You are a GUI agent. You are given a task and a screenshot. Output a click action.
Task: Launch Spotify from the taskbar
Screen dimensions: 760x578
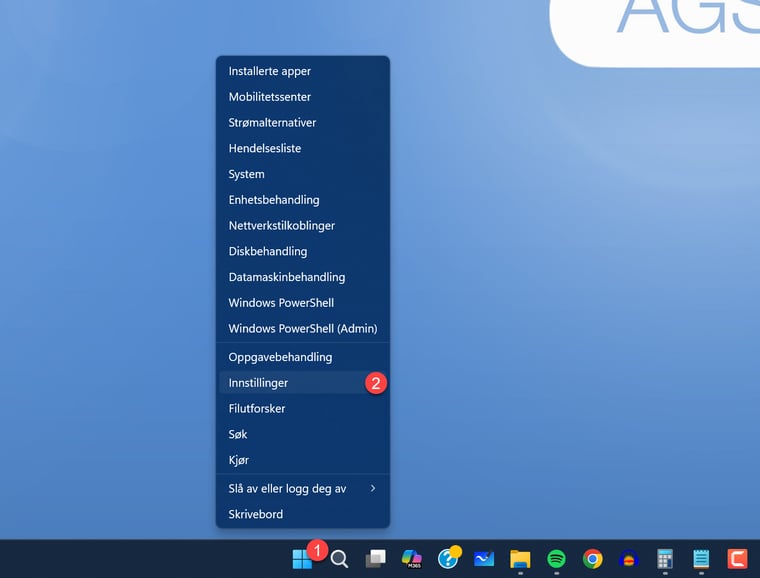[556, 559]
